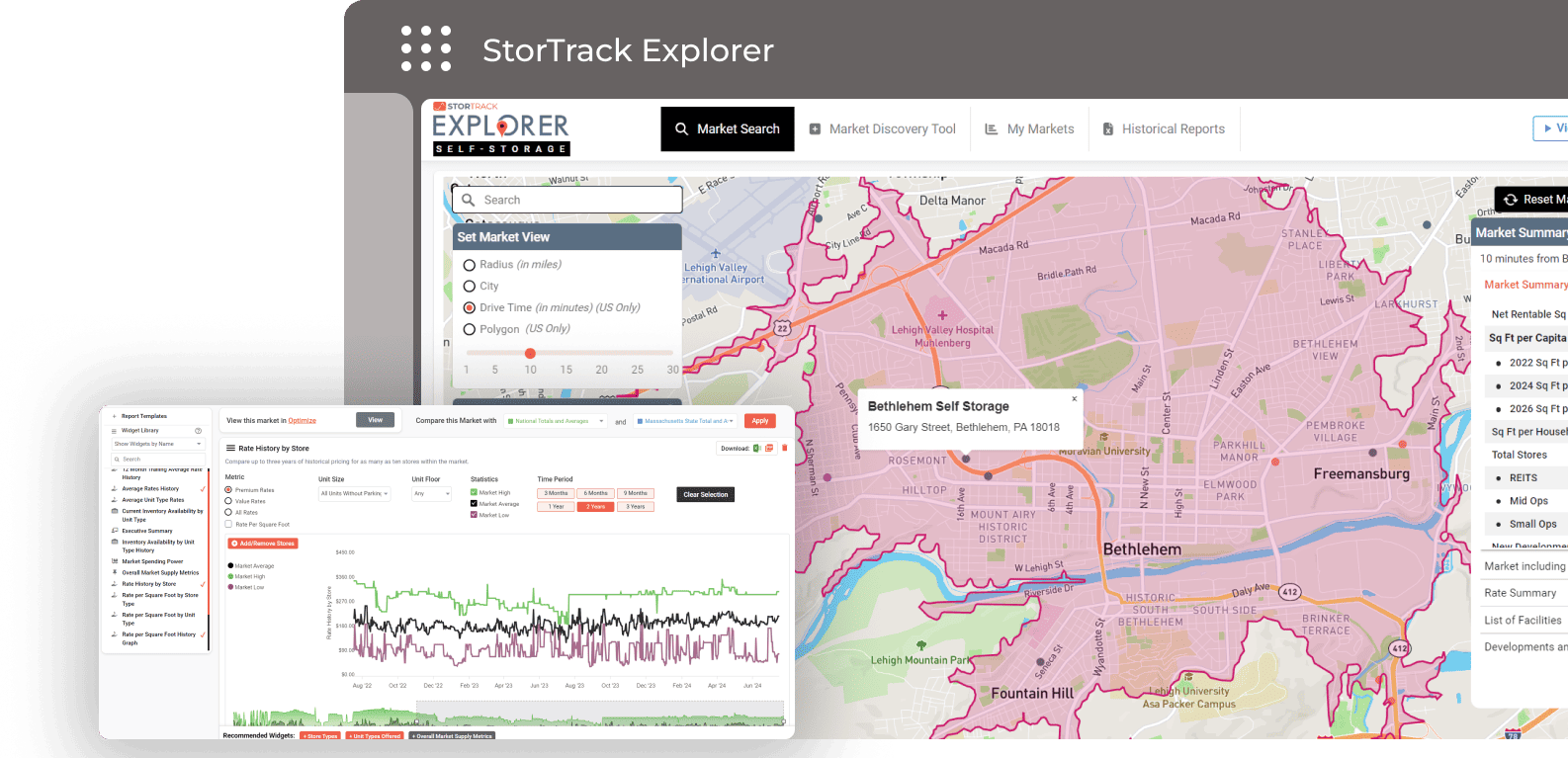Open the Market Search tab

(728, 129)
